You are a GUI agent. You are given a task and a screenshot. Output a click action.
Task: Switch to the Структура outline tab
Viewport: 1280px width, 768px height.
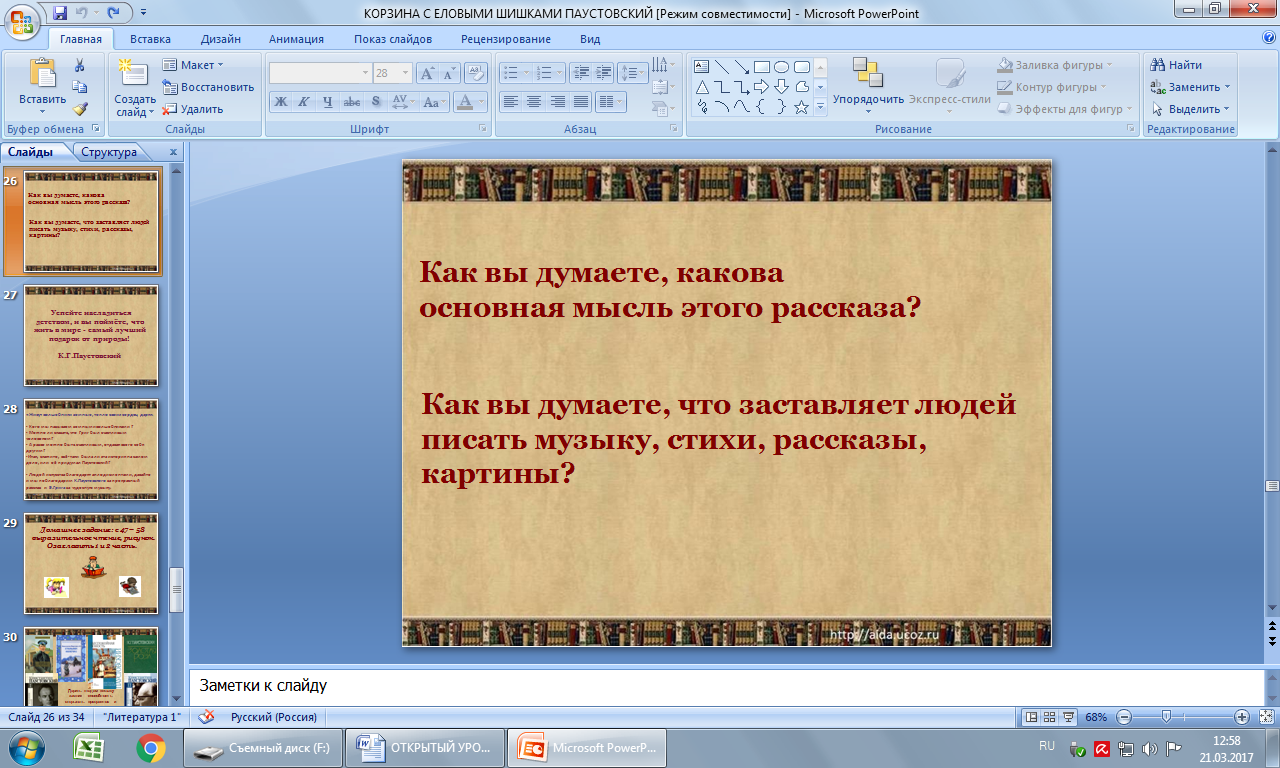[x=109, y=152]
